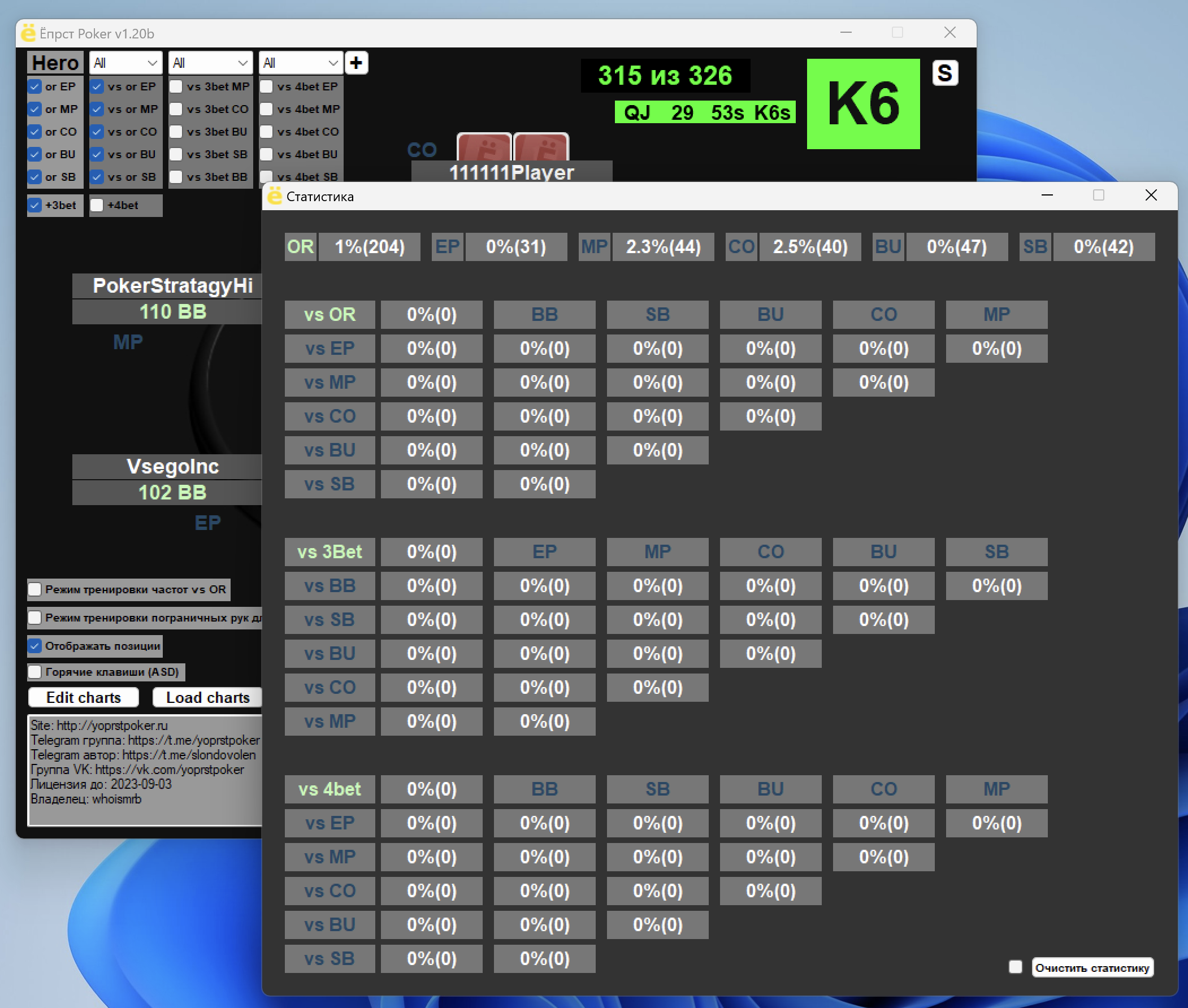The image size is (1188, 1008).
Task: Click the 'vs 3Bet' section header
Action: (329, 551)
